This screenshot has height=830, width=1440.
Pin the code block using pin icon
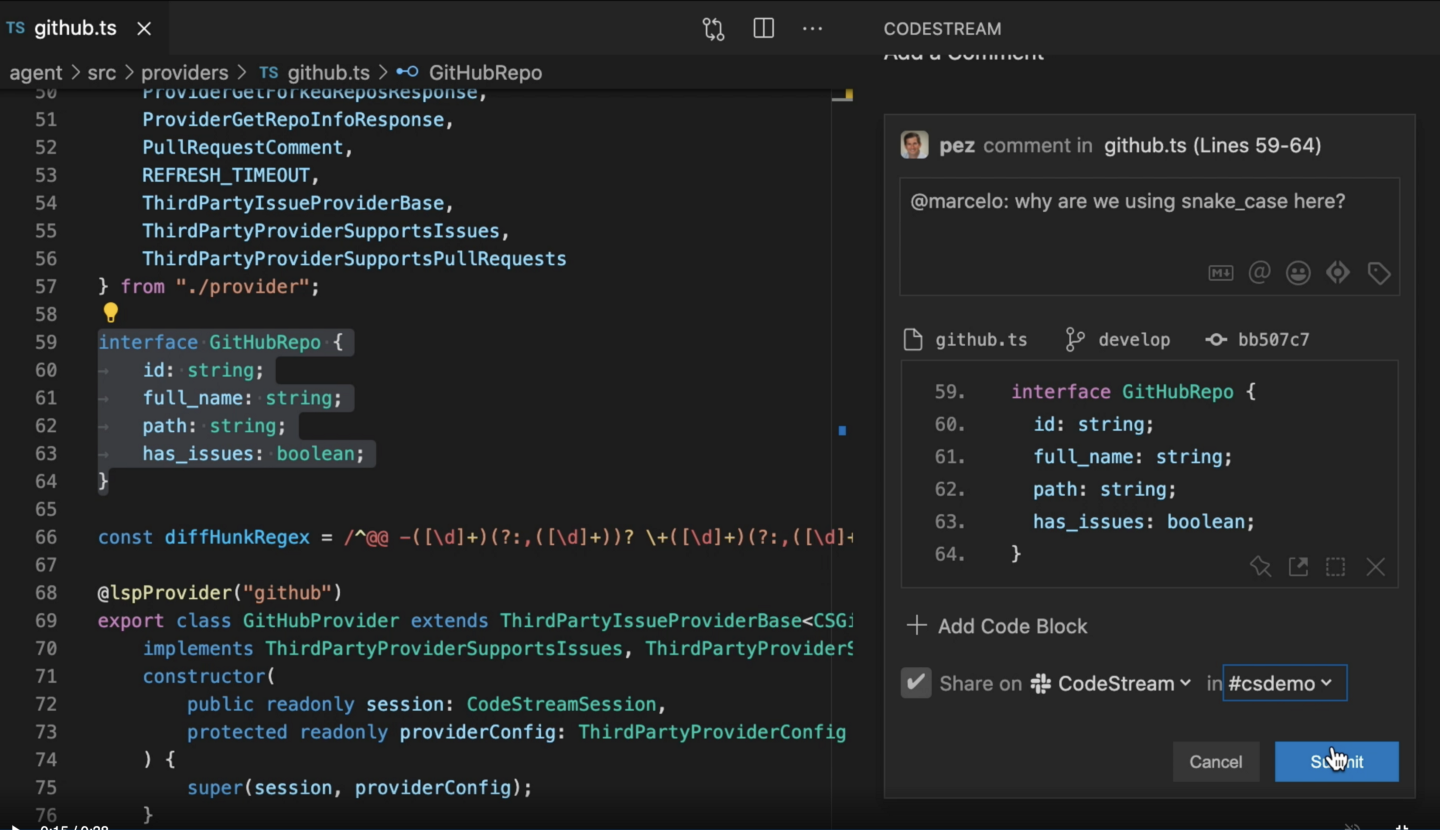1260,566
